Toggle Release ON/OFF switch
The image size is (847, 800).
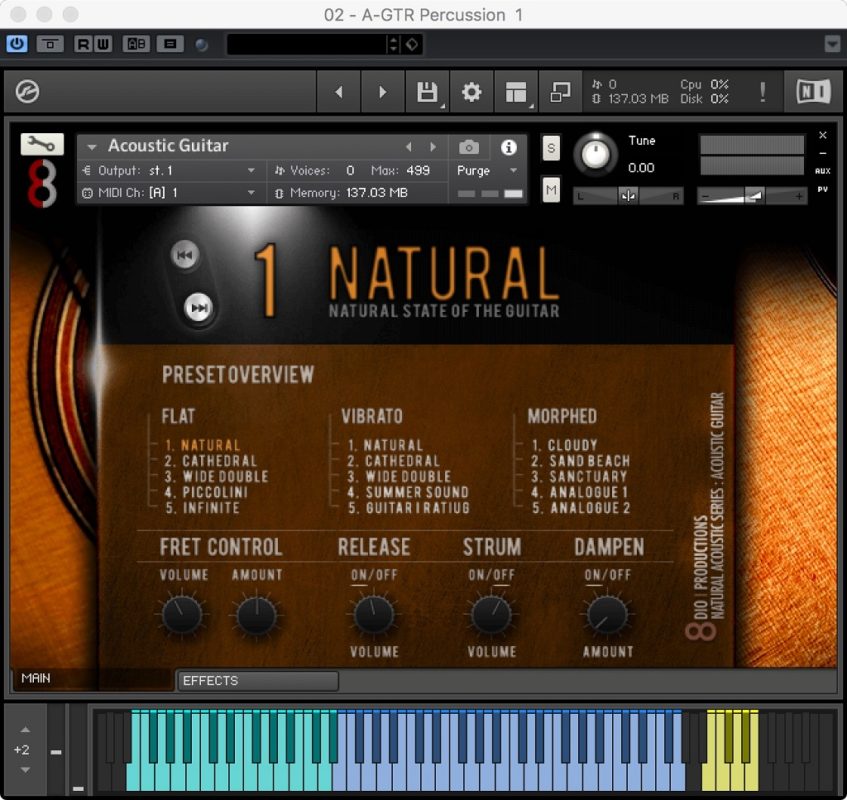(x=374, y=577)
